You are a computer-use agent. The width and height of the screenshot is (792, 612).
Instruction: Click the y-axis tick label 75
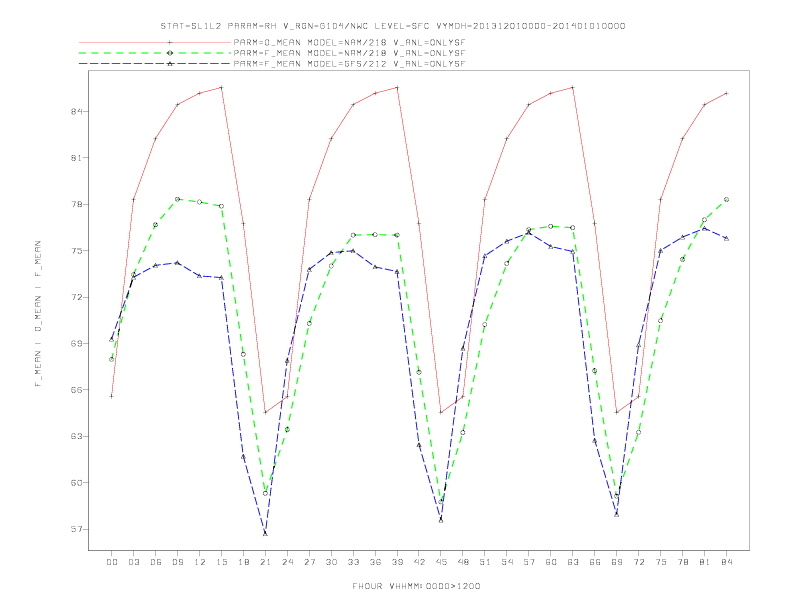pos(76,250)
